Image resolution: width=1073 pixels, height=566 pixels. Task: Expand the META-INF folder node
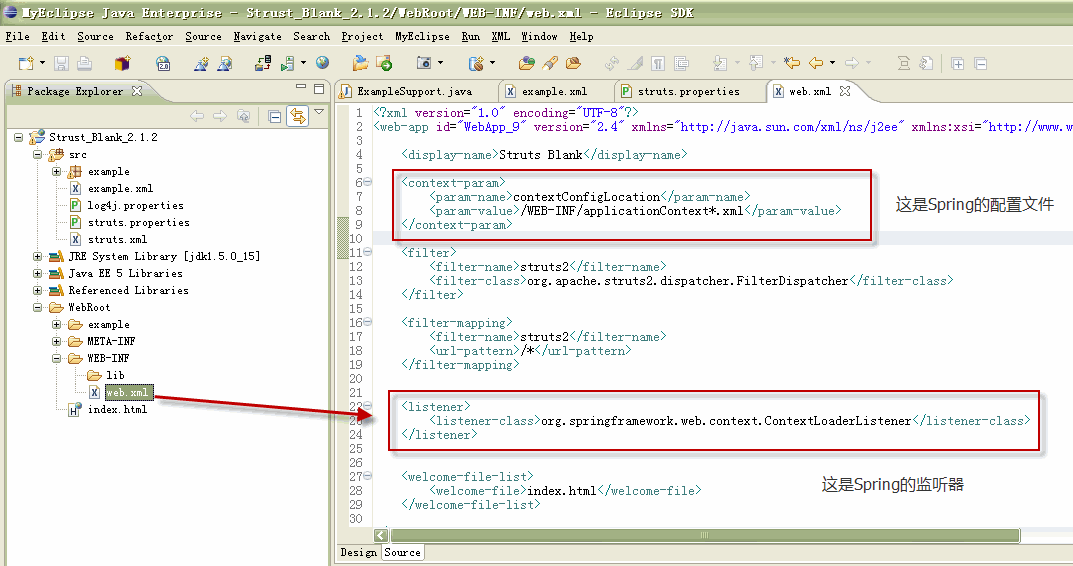click(57, 342)
